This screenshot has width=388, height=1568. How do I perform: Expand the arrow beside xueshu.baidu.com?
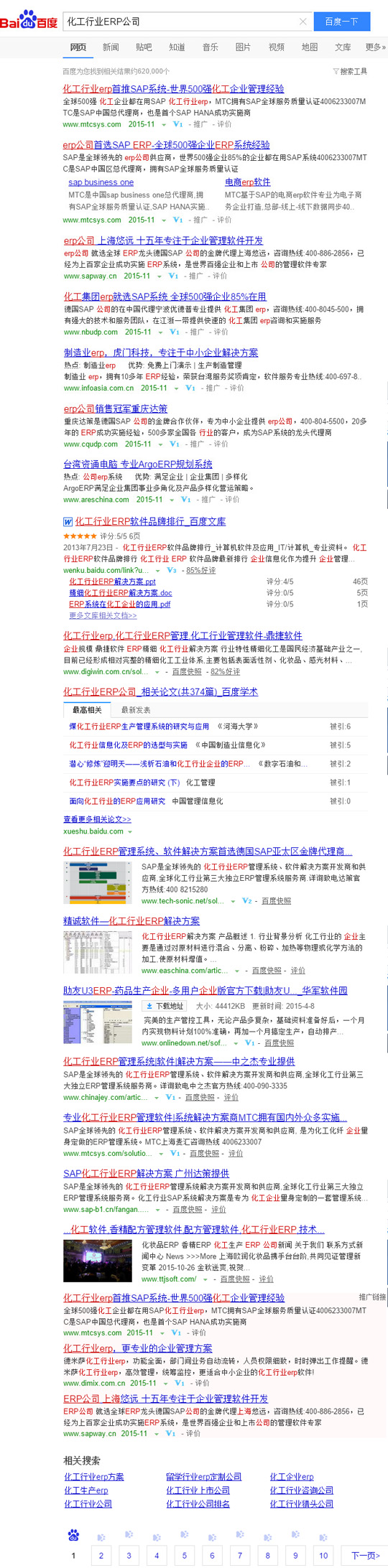pyautogui.click(x=130, y=831)
